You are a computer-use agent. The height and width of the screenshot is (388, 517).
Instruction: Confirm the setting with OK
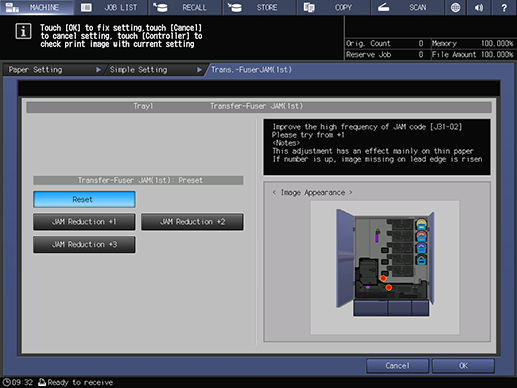pos(463,366)
